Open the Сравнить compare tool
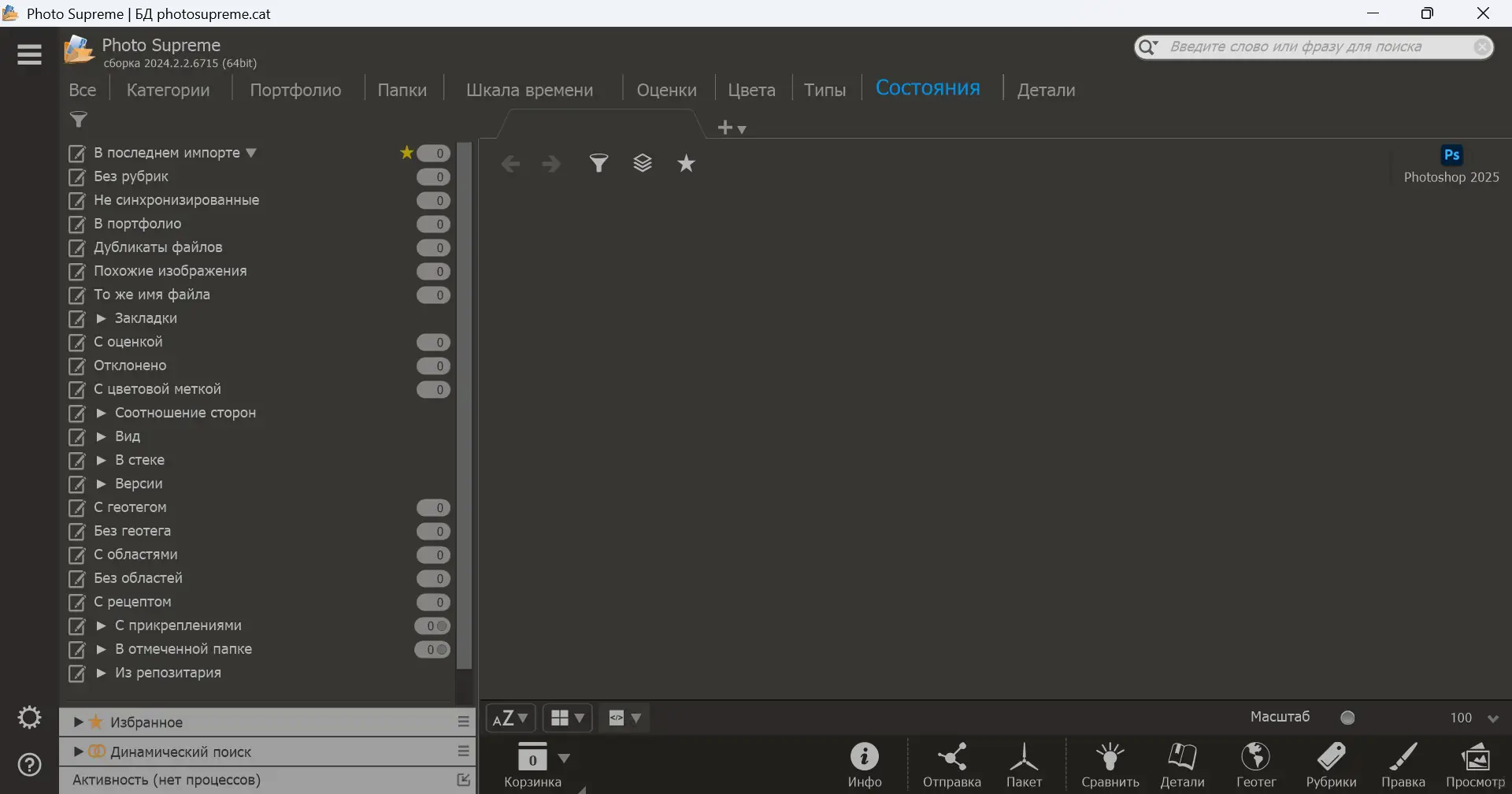 [x=1110, y=765]
